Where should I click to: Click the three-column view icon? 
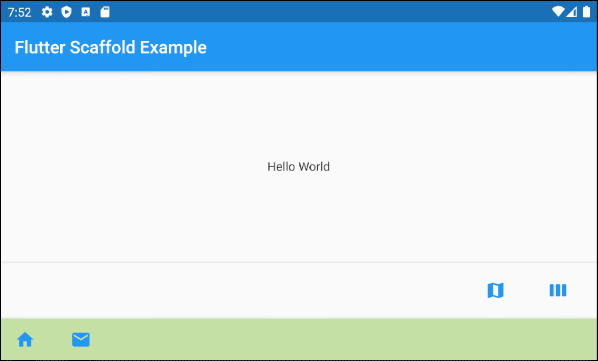click(558, 290)
